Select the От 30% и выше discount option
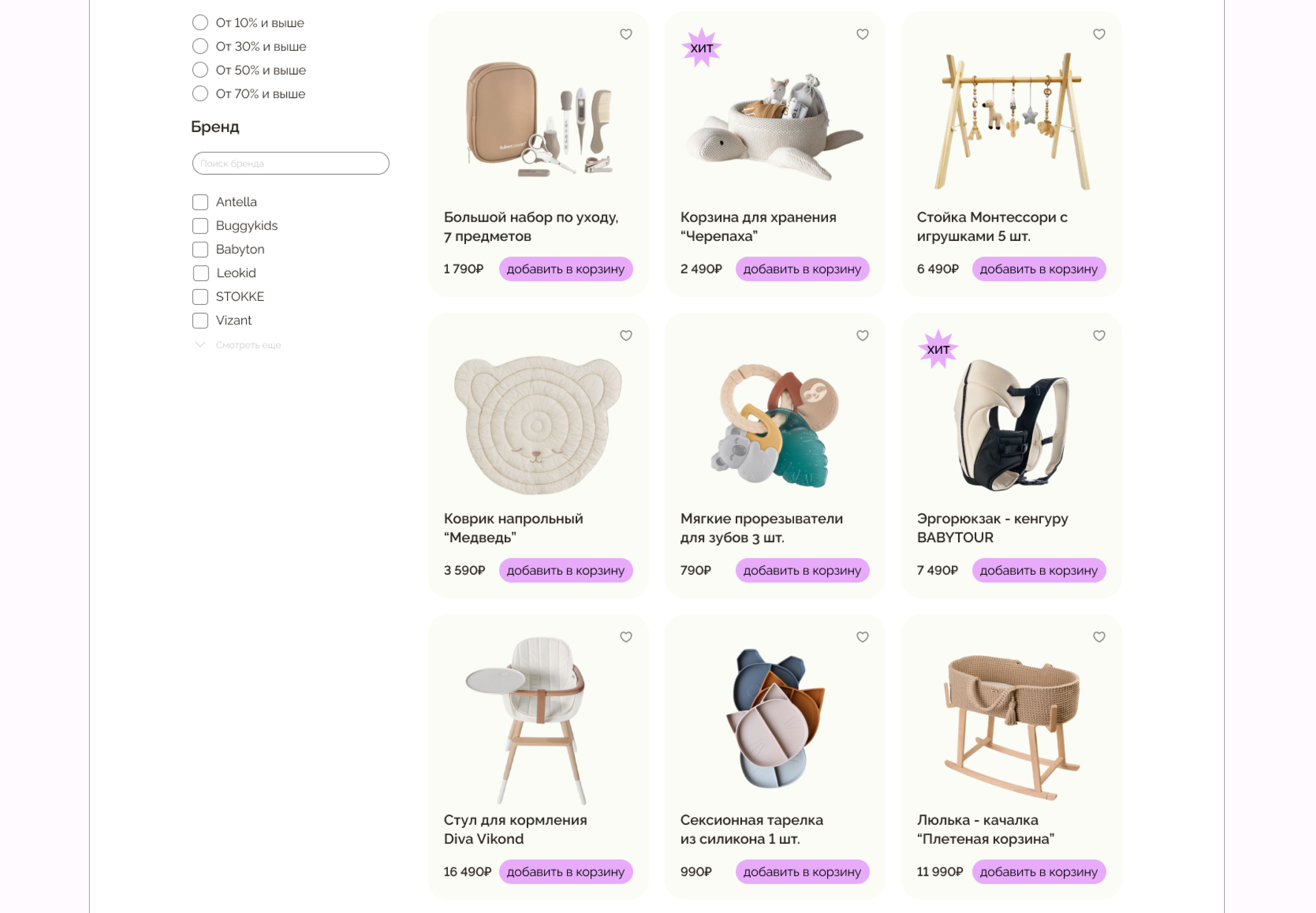The height and width of the screenshot is (913, 1316). tap(200, 46)
